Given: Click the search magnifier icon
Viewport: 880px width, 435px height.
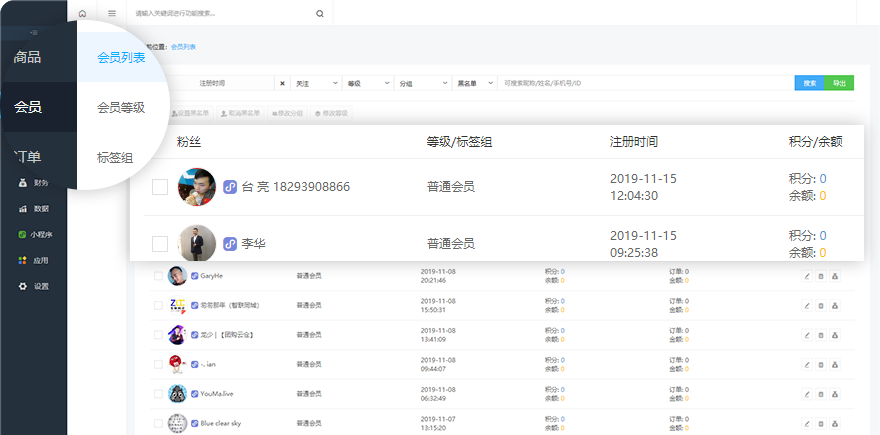Looking at the screenshot, I should click(x=319, y=14).
